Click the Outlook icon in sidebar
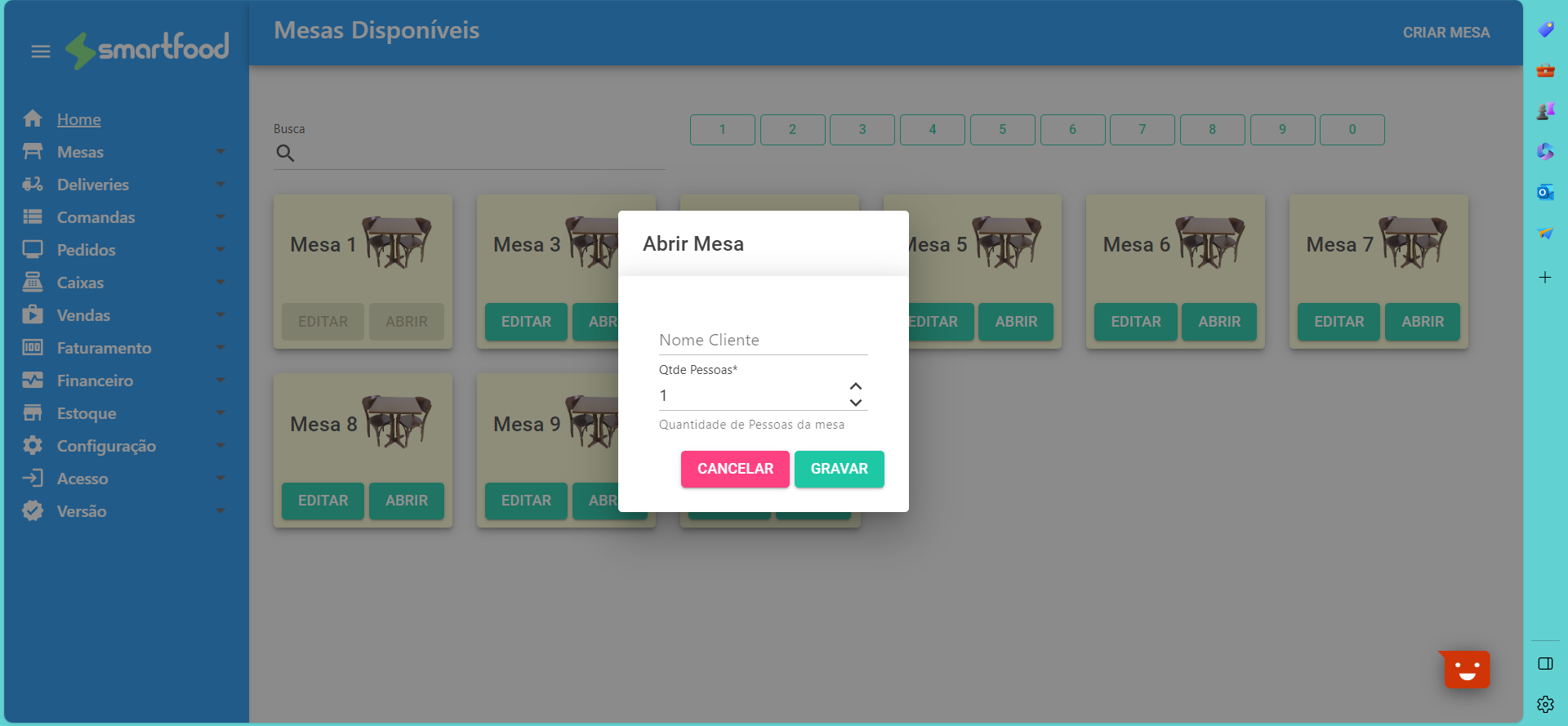The image size is (1568, 726). coord(1545,193)
